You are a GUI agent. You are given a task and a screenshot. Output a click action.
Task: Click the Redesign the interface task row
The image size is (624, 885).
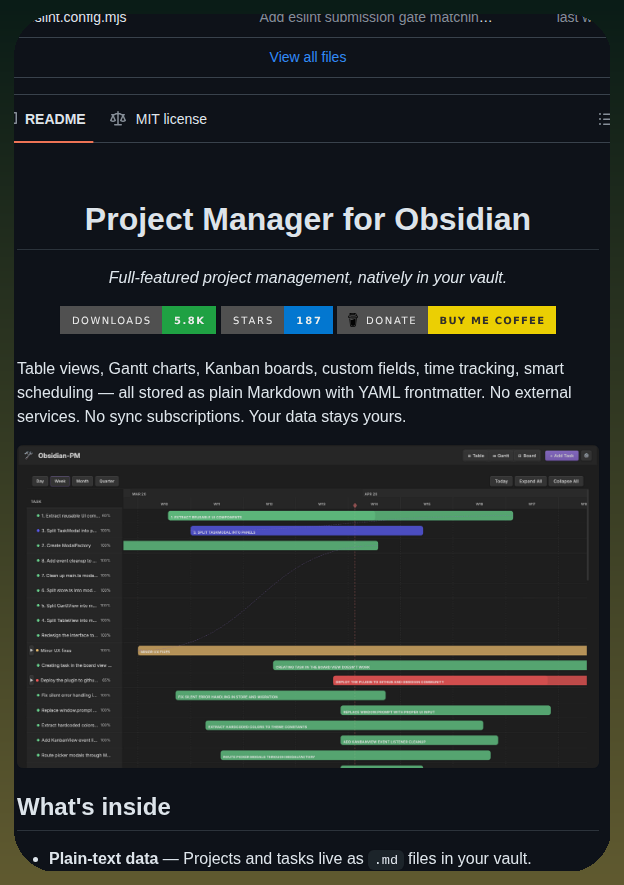pos(73,635)
